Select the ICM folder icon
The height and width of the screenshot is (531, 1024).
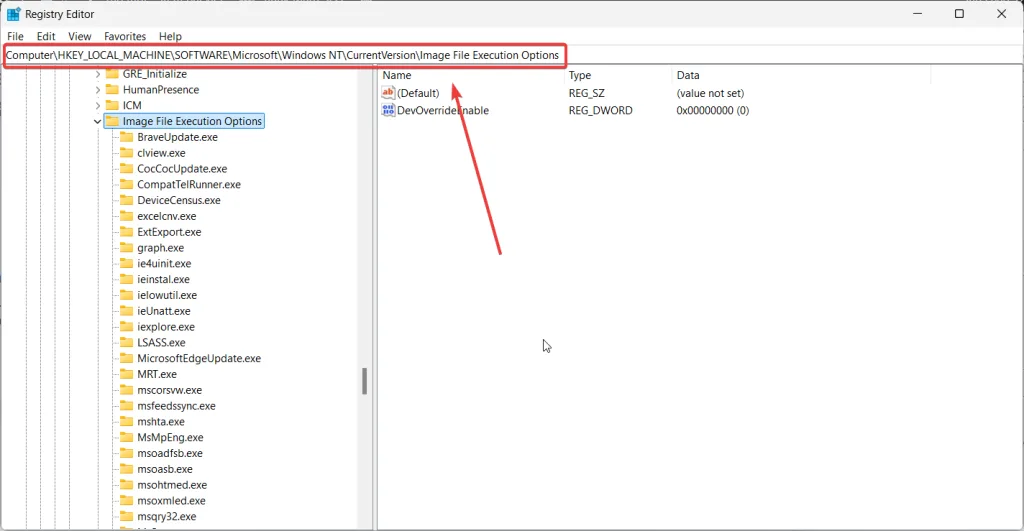(x=112, y=105)
